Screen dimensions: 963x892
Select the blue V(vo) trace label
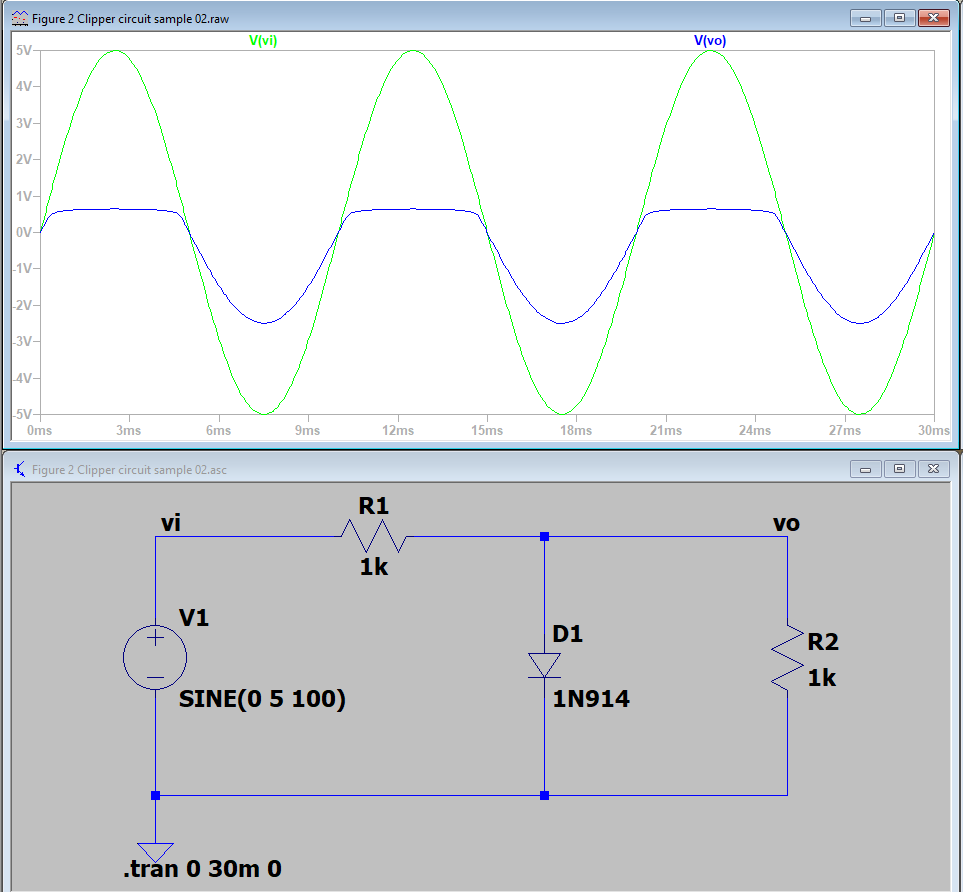(709, 41)
